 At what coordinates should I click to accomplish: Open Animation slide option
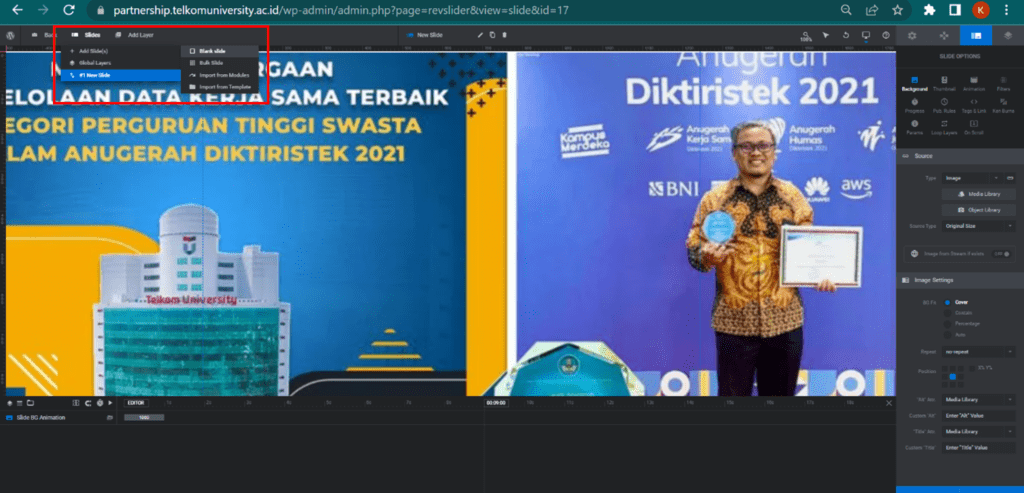(974, 84)
